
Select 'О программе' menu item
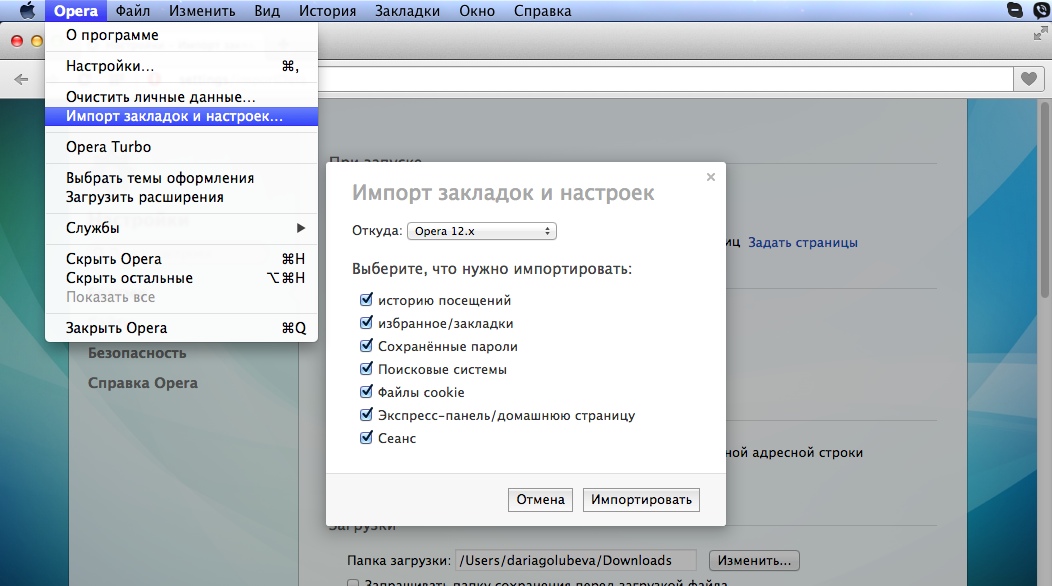[x=181, y=35]
